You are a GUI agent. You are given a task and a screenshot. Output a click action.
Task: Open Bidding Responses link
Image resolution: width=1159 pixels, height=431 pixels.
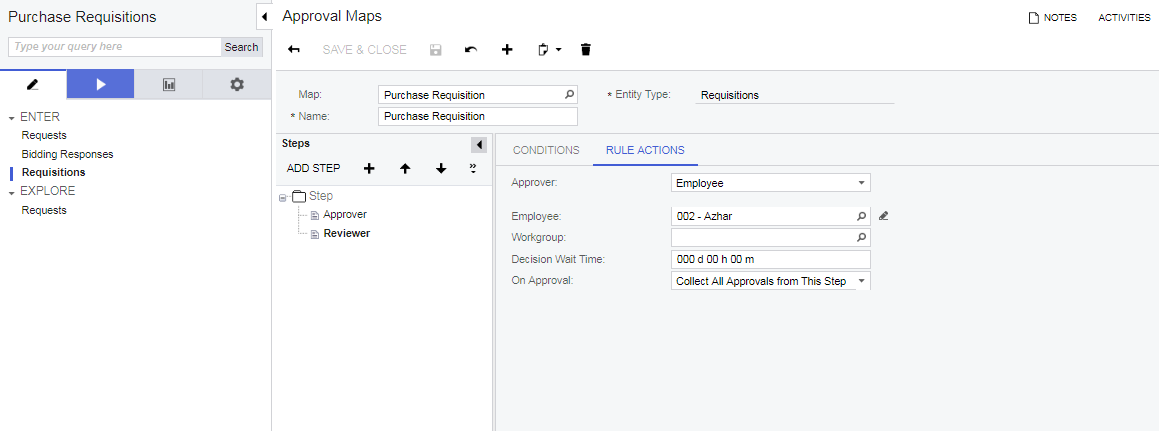tap(67, 154)
